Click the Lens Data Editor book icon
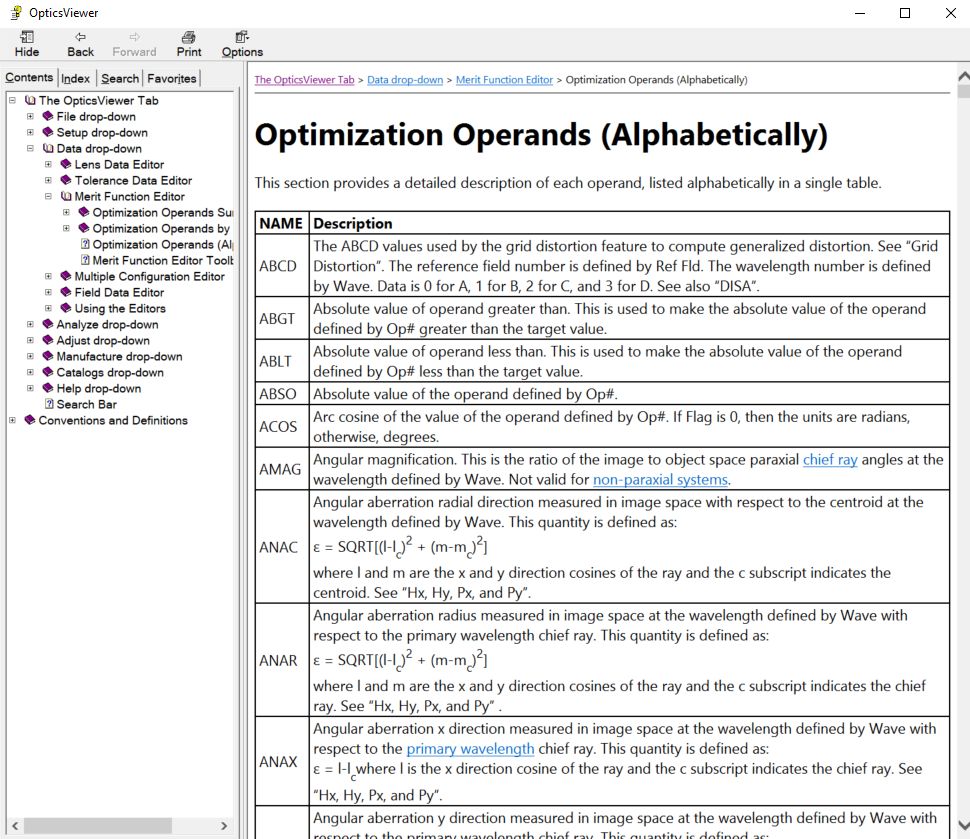This screenshot has height=839, width=970. (66, 164)
